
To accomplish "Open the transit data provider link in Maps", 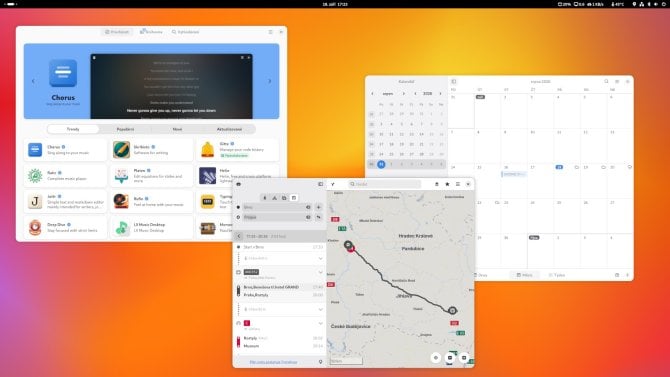I will pyautogui.click(x=273, y=362).
